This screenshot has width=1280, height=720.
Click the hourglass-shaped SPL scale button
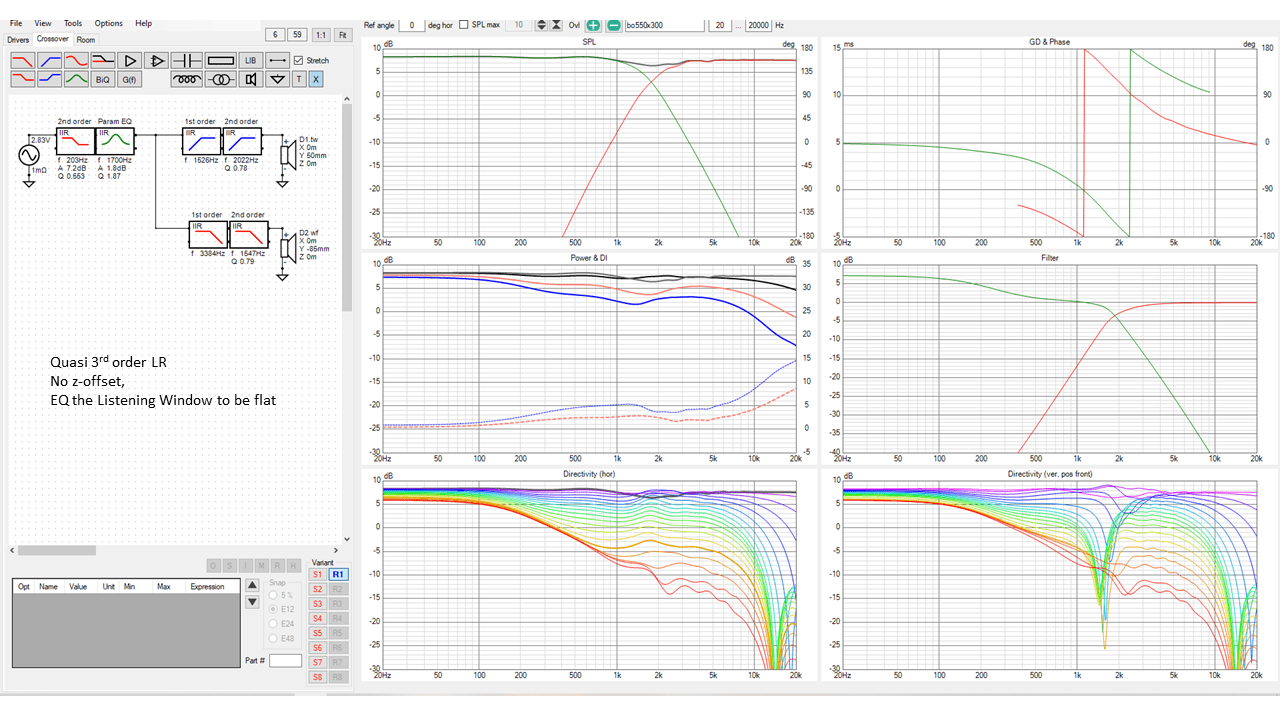point(556,25)
